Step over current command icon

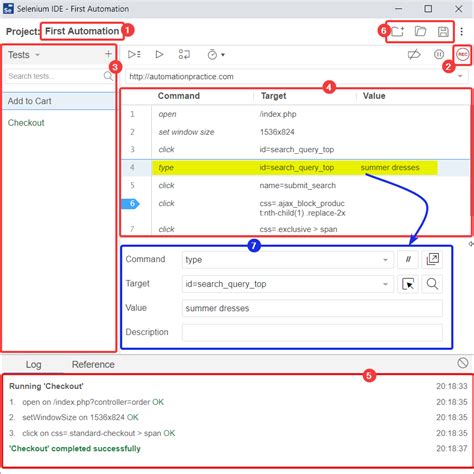[x=184, y=54]
